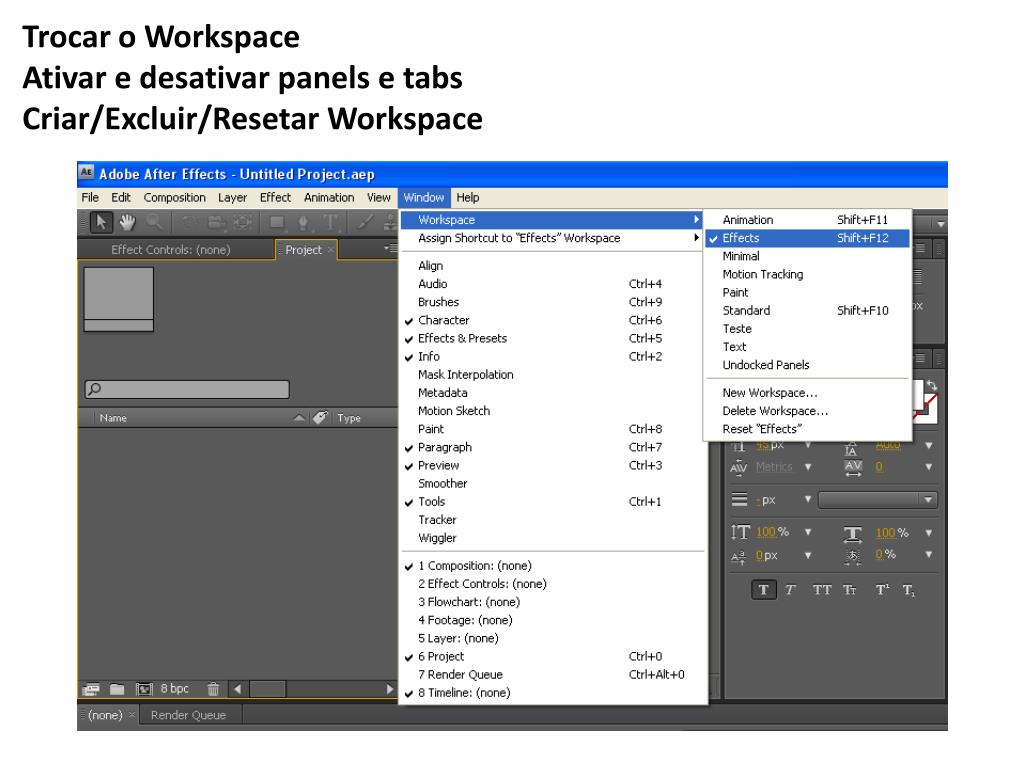Open the tracking value dropdown arrow

(x=929, y=467)
